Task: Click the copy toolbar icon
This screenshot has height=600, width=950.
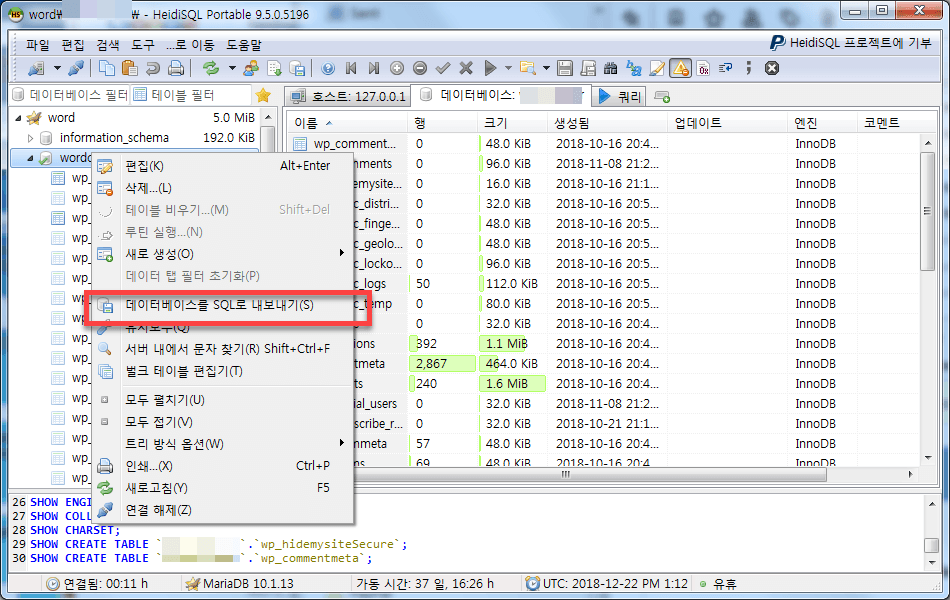Action: pos(107,68)
